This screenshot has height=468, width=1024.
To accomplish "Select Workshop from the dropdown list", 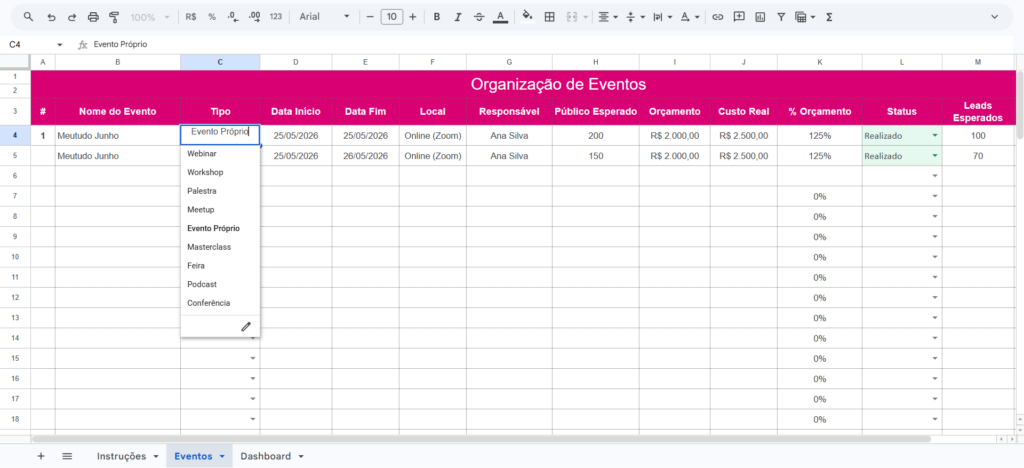I will [x=220, y=172].
